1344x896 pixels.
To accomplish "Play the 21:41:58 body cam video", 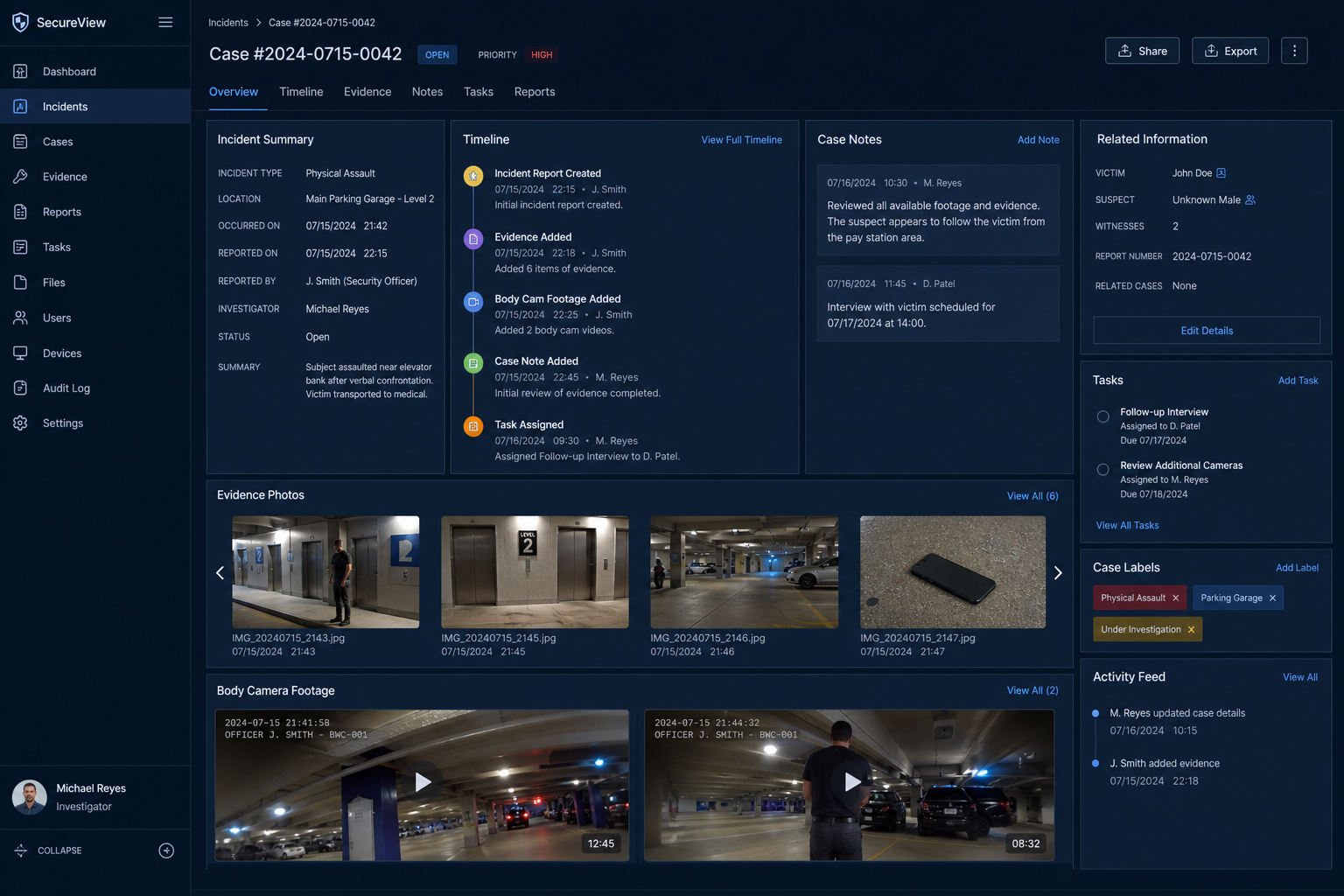I will pyautogui.click(x=423, y=782).
